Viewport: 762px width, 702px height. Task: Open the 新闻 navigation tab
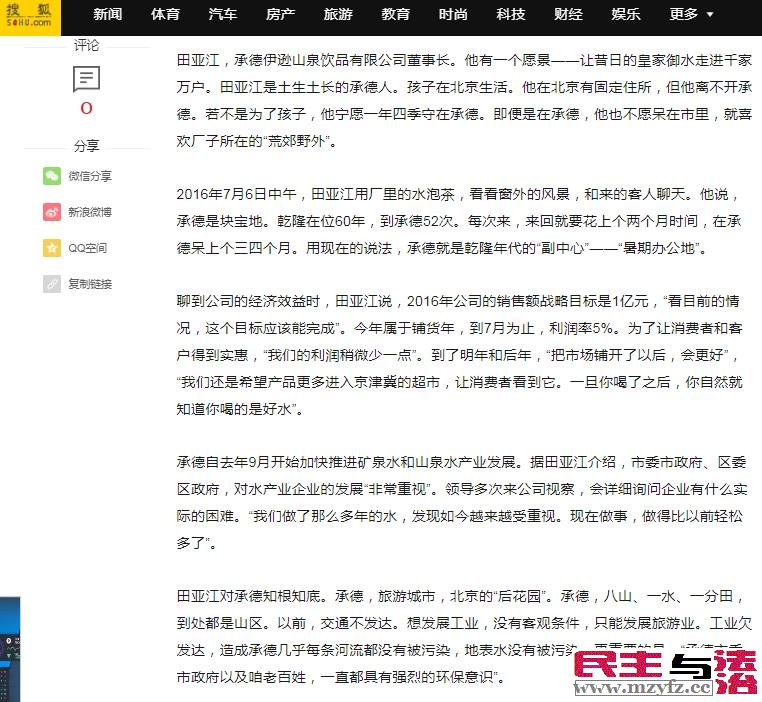(x=108, y=15)
